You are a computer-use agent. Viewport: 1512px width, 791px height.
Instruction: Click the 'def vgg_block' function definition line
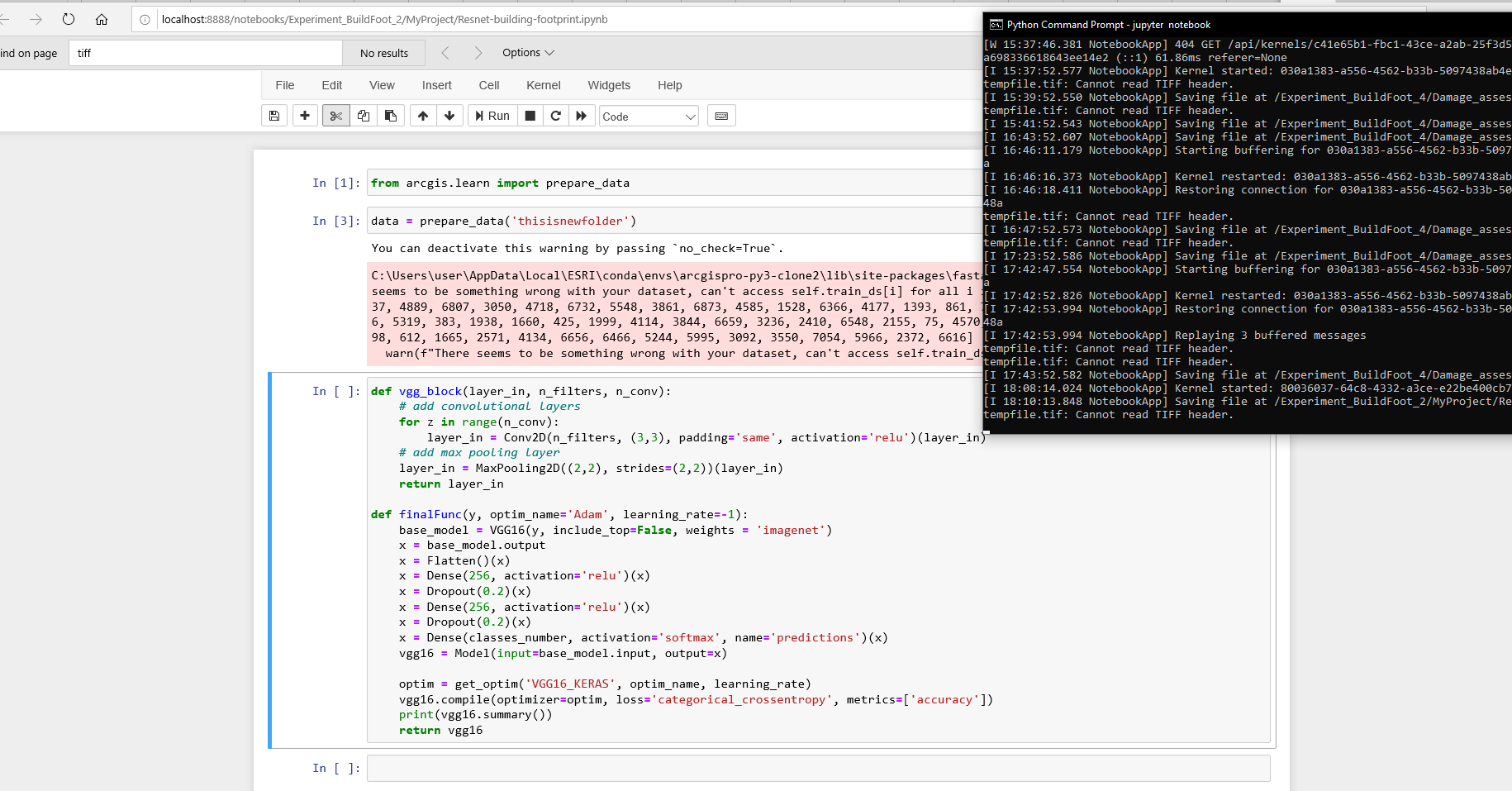pyautogui.click(x=521, y=391)
